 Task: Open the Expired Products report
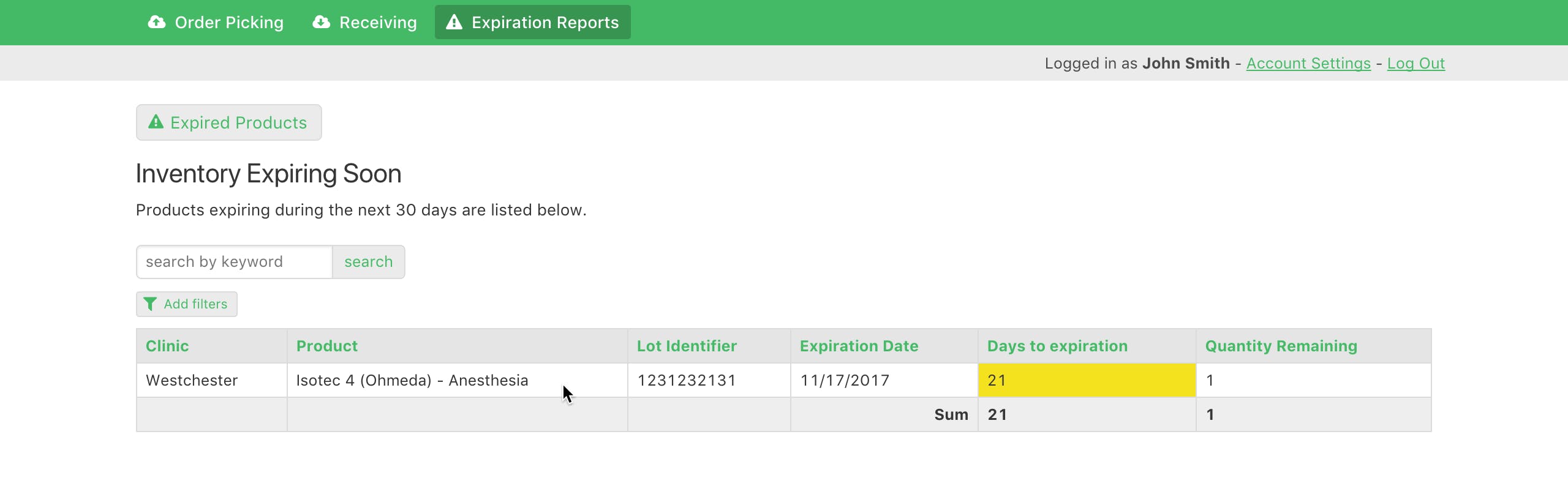tap(229, 122)
